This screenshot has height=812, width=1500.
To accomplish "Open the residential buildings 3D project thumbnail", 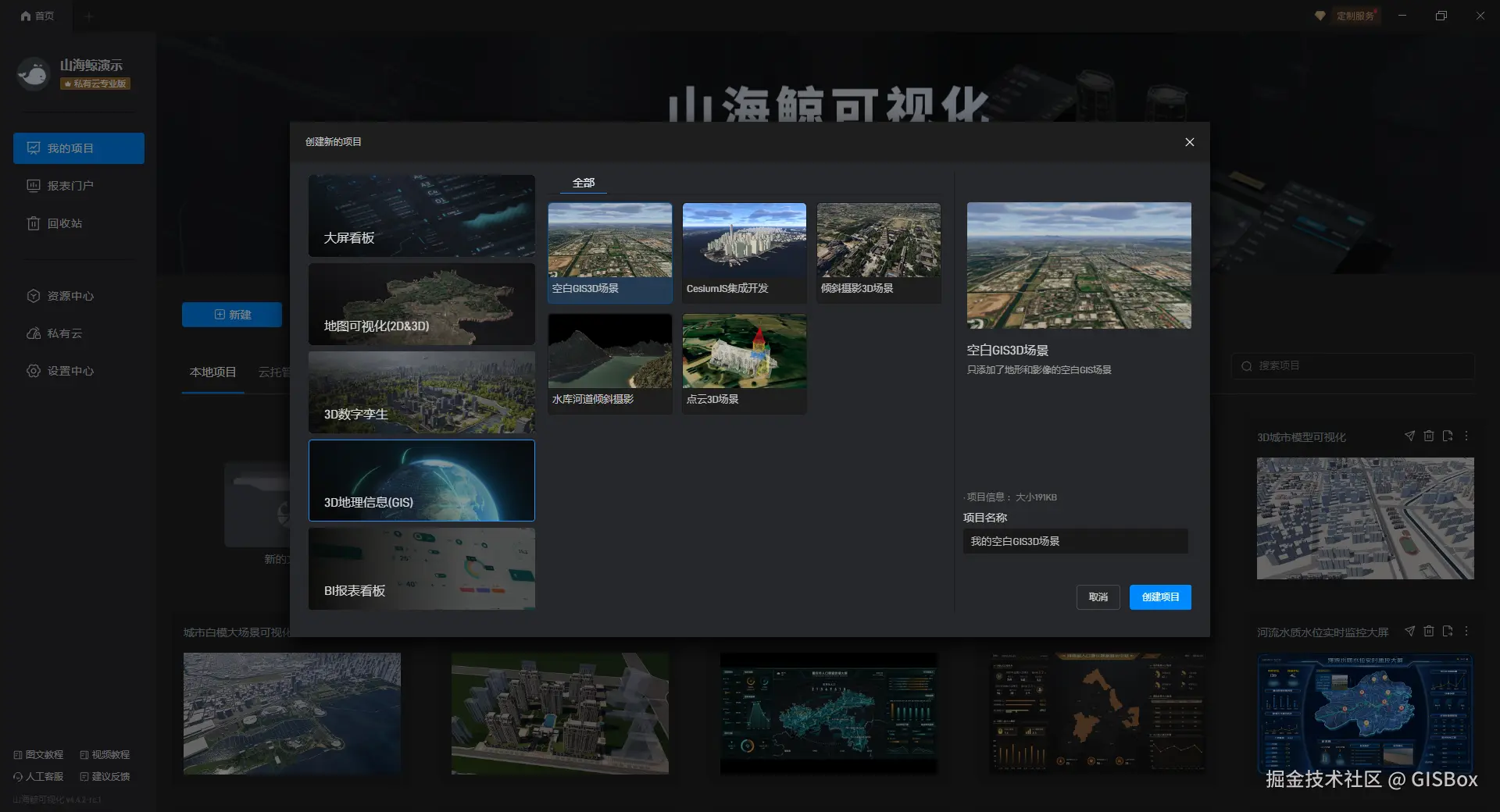I will [560, 714].
